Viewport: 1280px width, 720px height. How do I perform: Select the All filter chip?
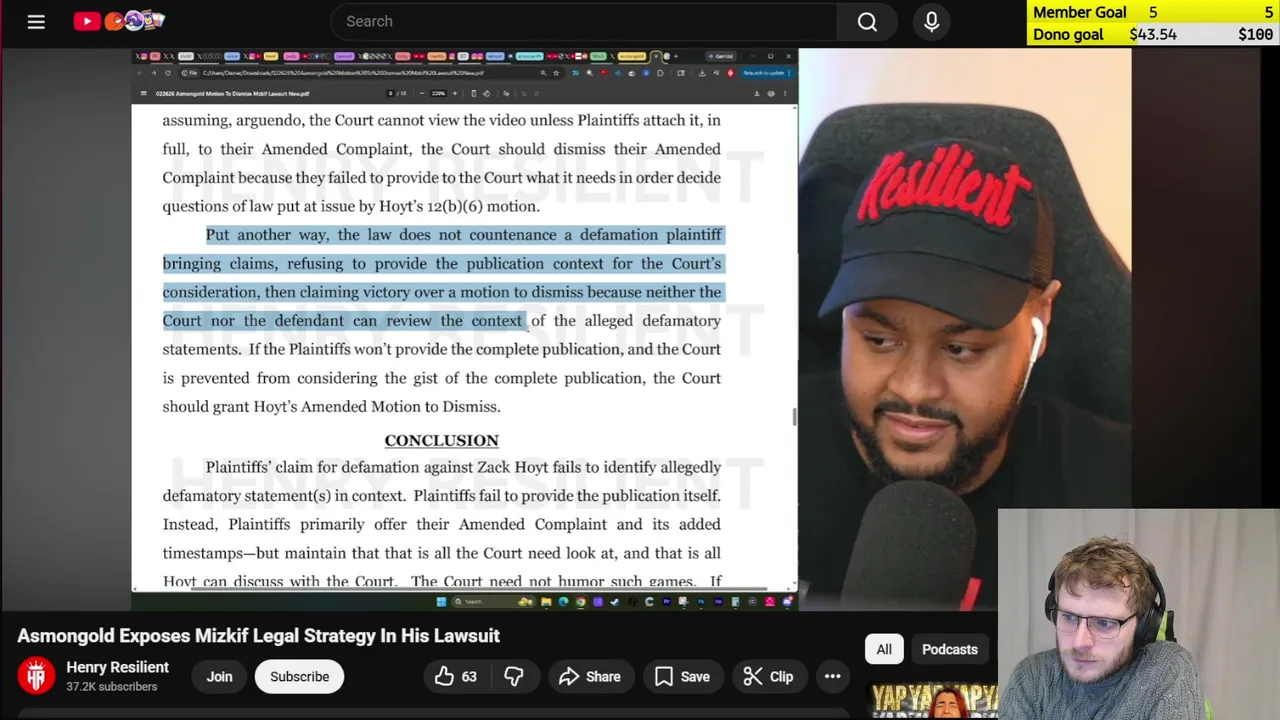(x=884, y=649)
